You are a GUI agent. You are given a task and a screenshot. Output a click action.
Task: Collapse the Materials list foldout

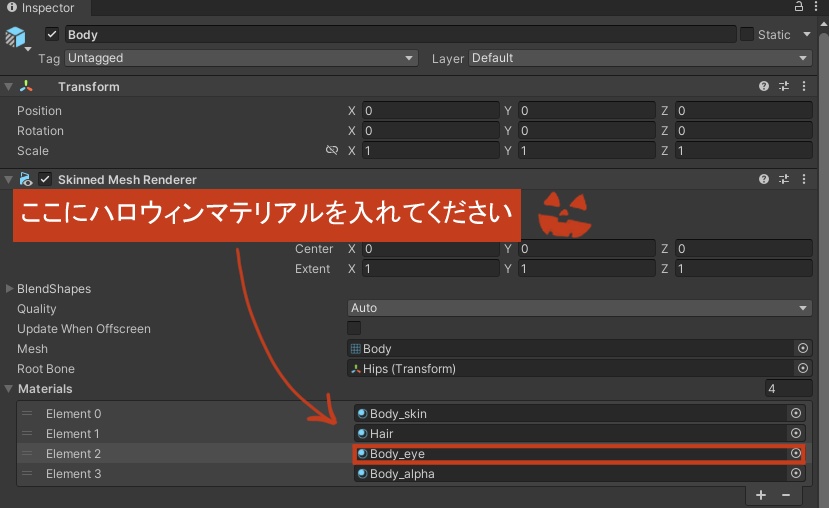8,388
